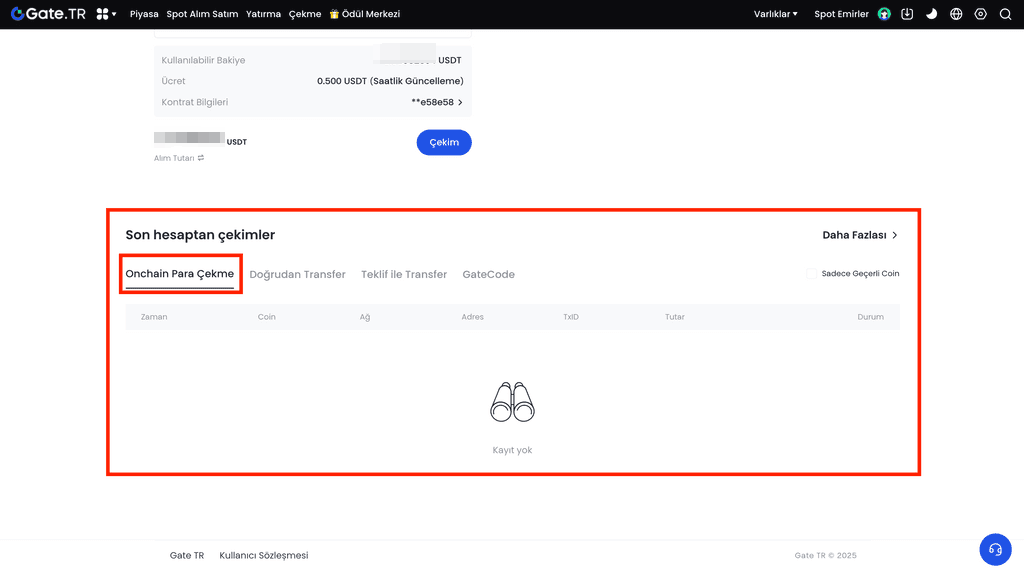
Task: Switch to the Doğrudan Transfer tab
Action: pyautogui.click(x=297, y=274)
